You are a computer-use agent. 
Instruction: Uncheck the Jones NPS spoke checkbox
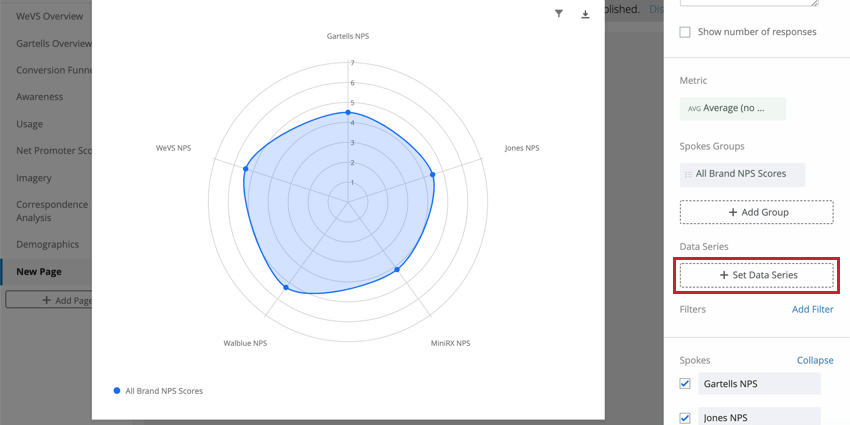(x=685, y=418)
